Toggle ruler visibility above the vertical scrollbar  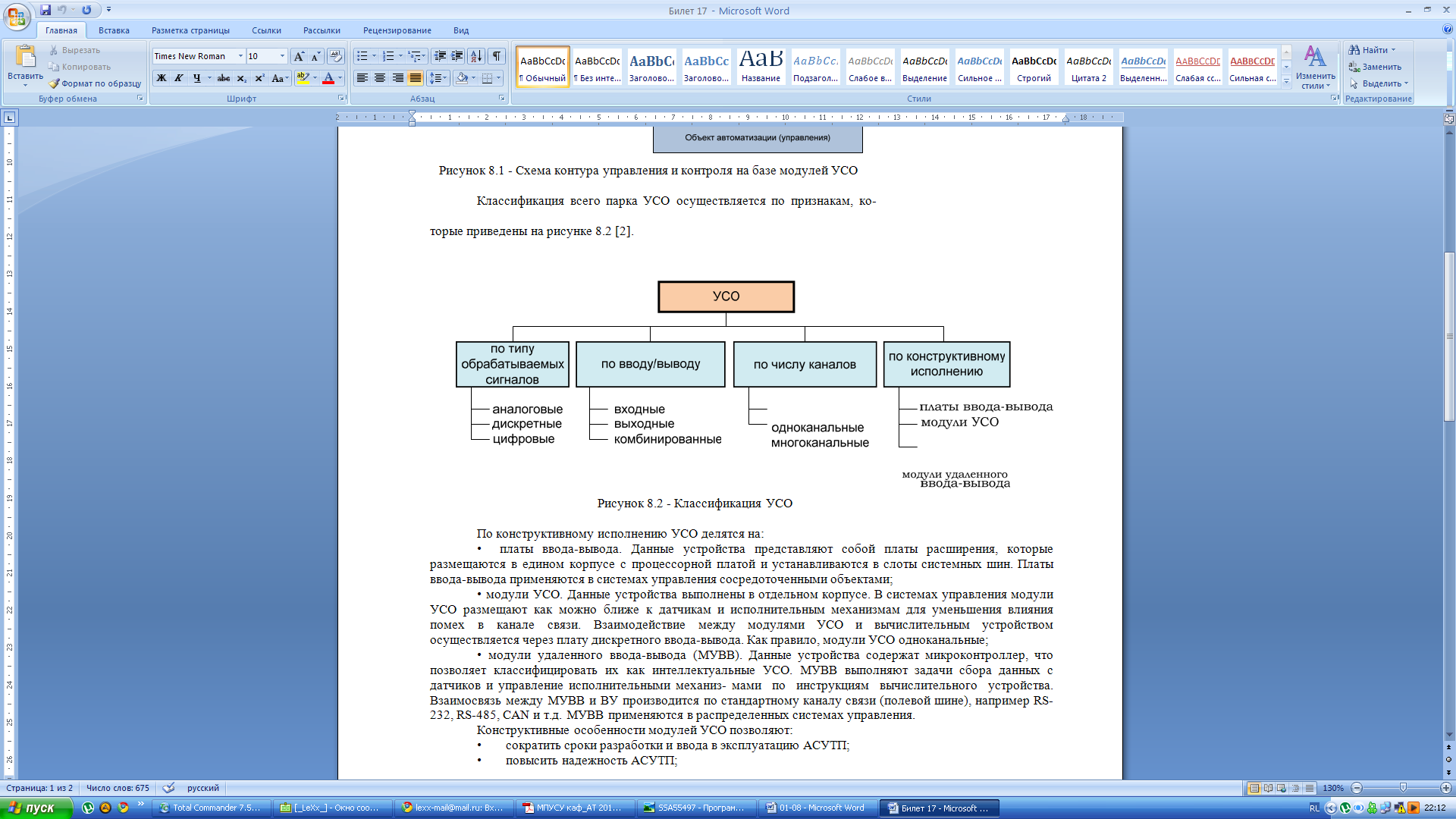pyautogui.click(x=1449, y=118)
